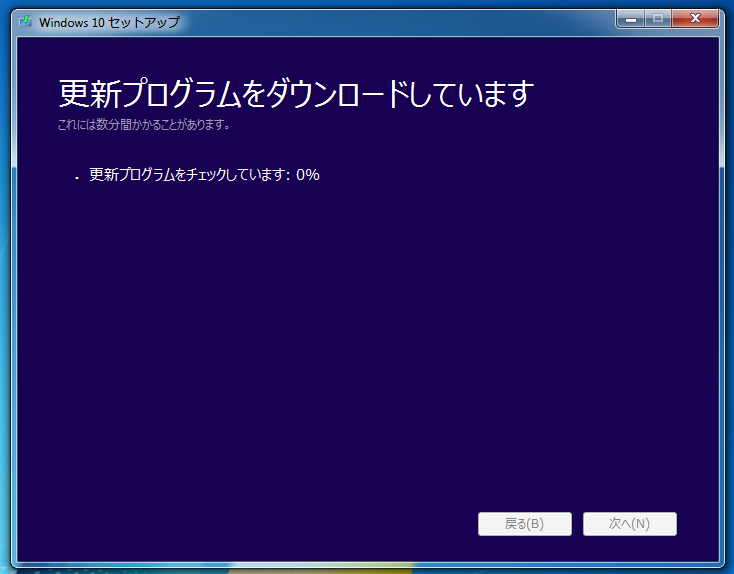
Task: Click the heading 更新プログラムをダウンロードしています
Action: tap(296, 94)
